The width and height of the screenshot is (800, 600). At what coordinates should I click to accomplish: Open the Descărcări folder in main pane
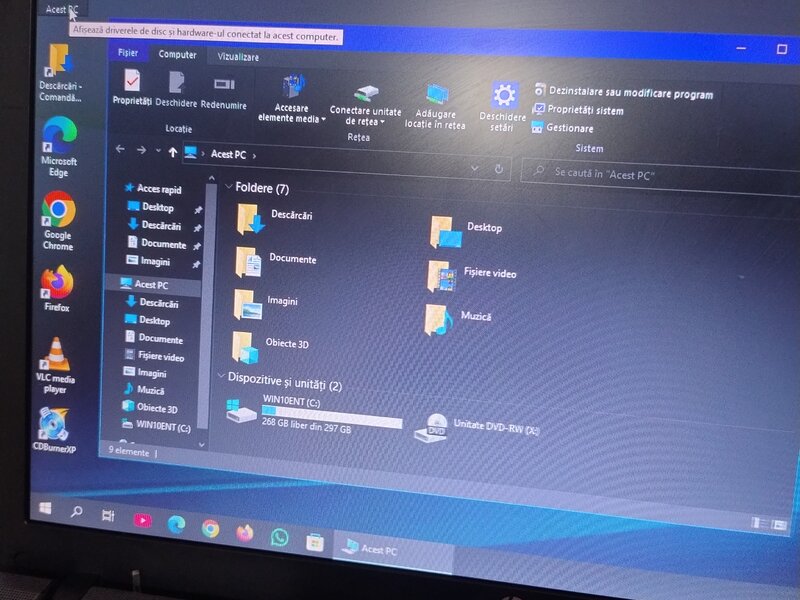[250, 217]
